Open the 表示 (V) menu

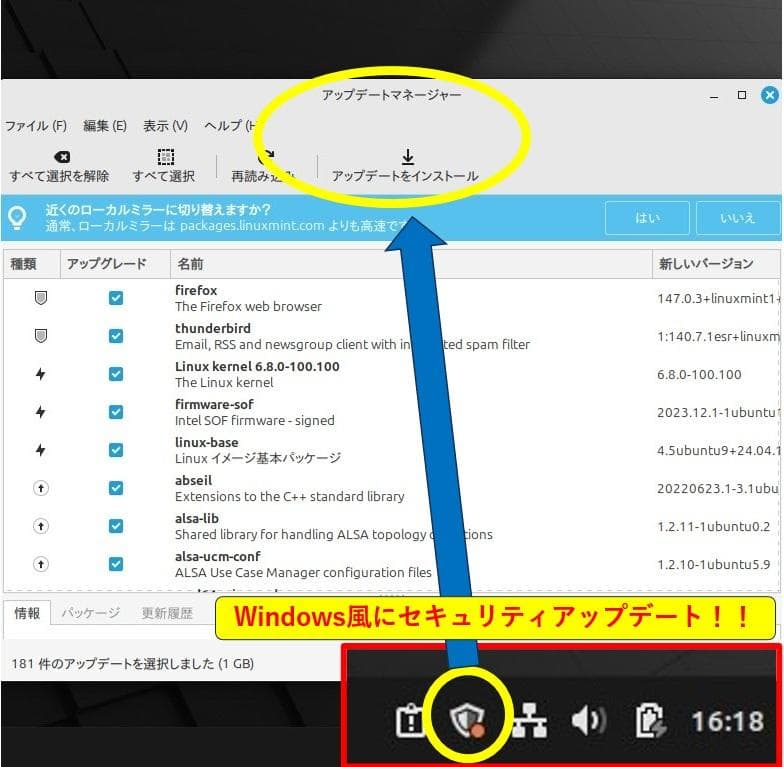(x=166, y=126)
